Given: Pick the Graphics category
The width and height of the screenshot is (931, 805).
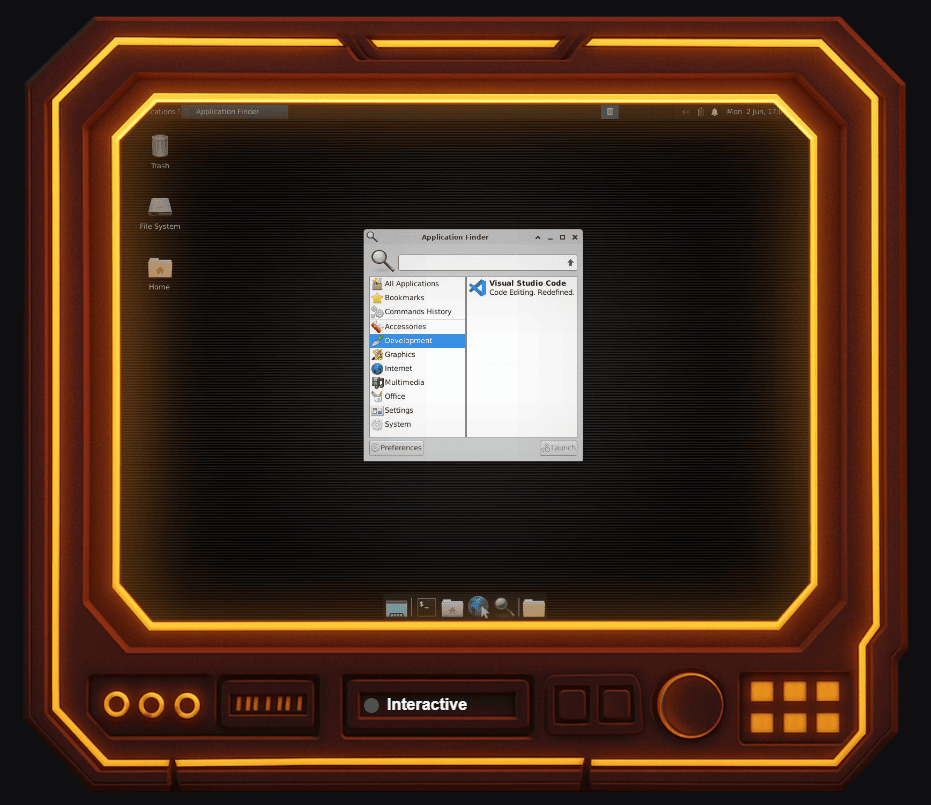Looking at the screenshot, I should [417, 354].
